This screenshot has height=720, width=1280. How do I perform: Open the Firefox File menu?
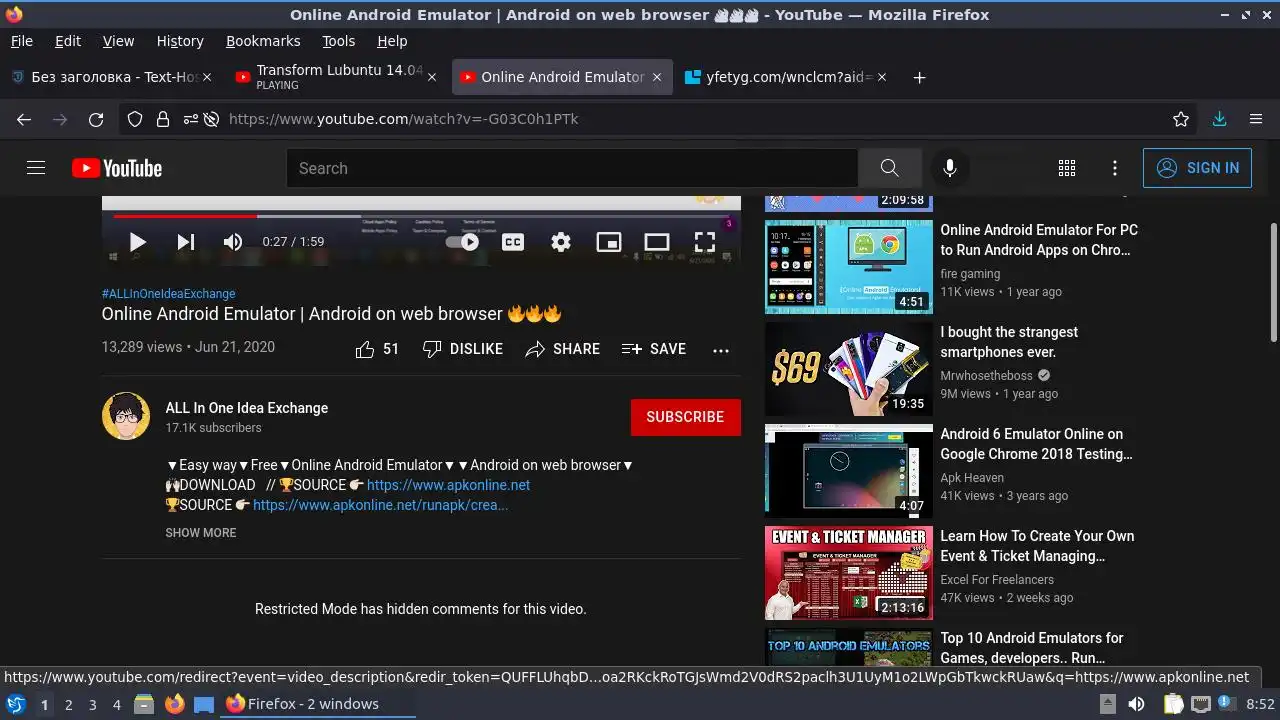(22, 41)
